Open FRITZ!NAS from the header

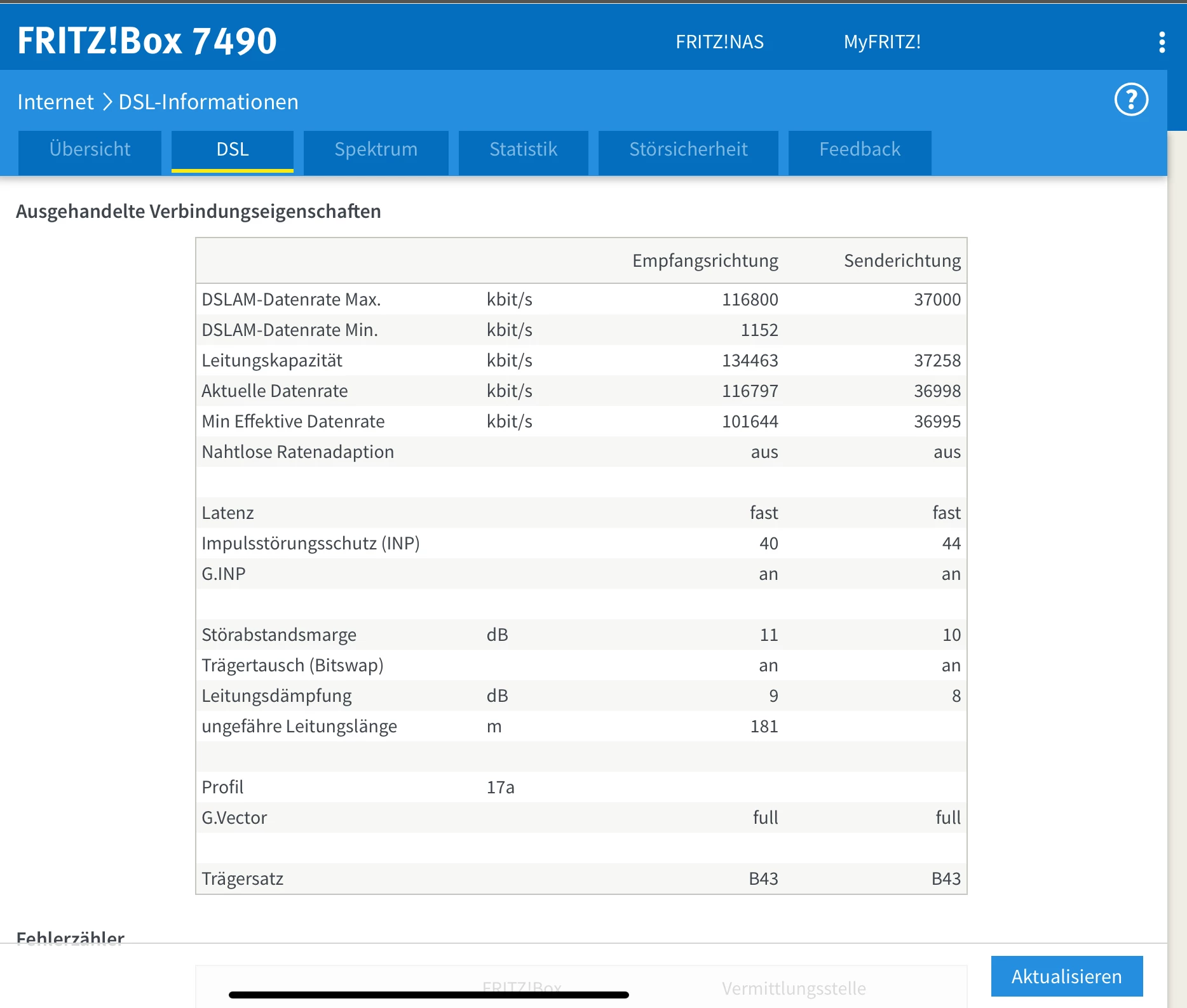point(719,42)
